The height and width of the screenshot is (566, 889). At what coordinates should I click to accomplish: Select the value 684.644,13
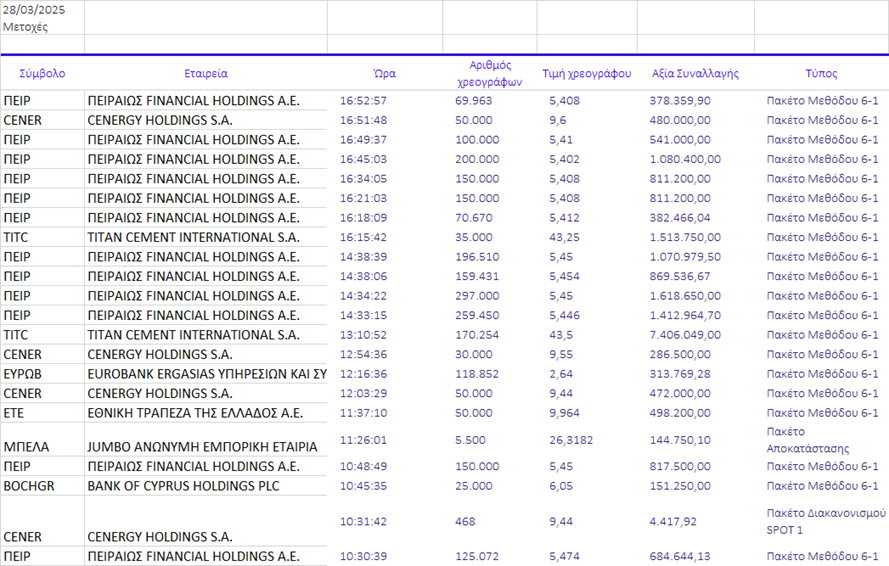point(680,557)
